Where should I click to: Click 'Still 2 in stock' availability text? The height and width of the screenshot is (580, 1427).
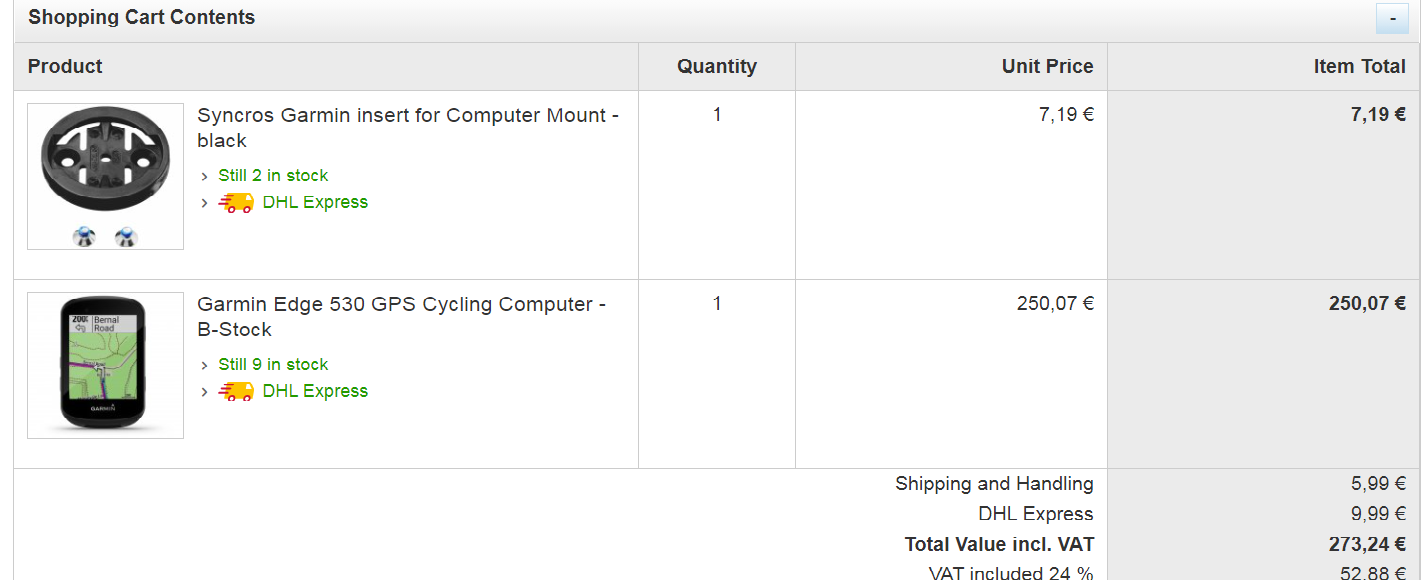[x=273, y=176]
